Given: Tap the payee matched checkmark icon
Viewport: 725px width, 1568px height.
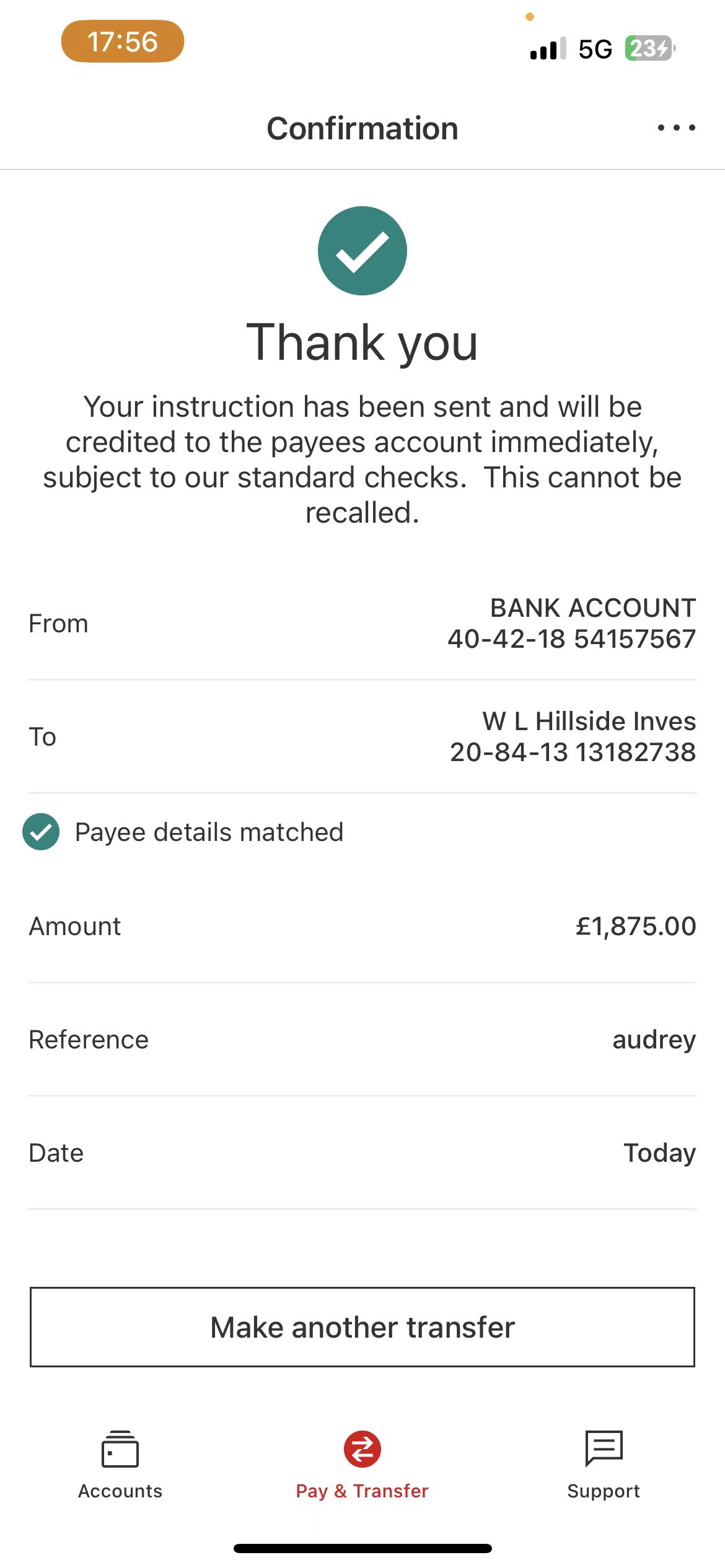Looking at the screenshot, I should pyautogui.click(x=41, y=832).
